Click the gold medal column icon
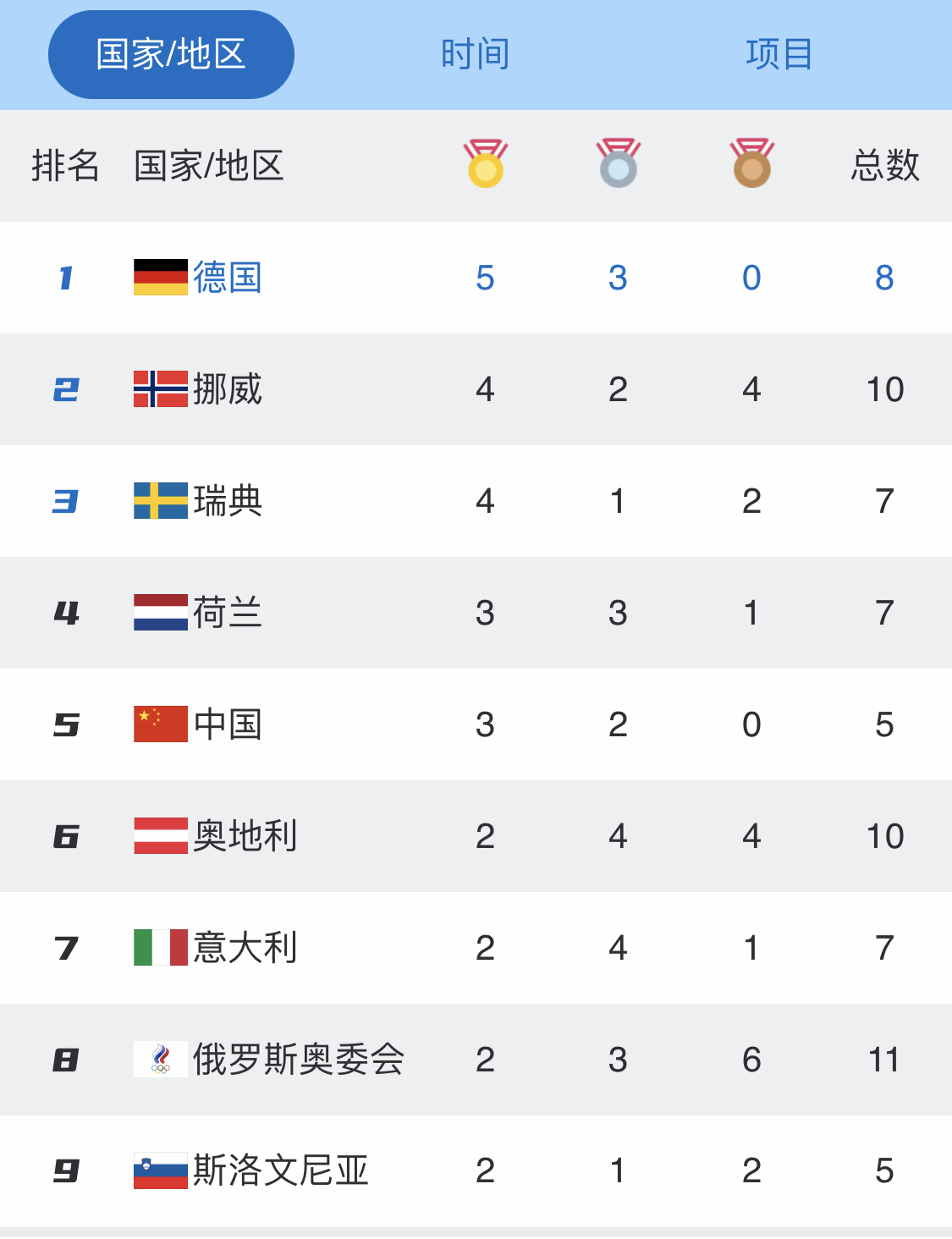 tap(485, 164)
